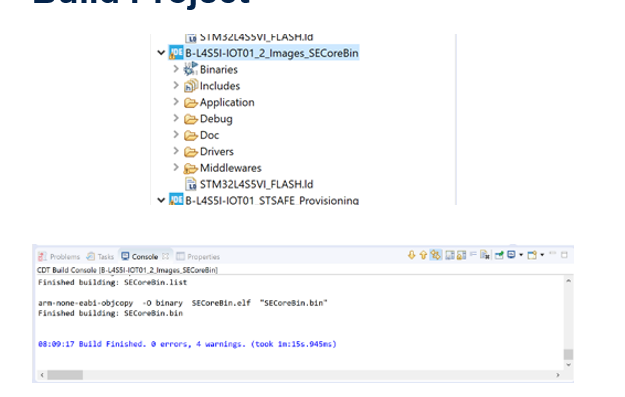Pin the console using the green pin icon
The image size is (625, 397).
point(499,255)
